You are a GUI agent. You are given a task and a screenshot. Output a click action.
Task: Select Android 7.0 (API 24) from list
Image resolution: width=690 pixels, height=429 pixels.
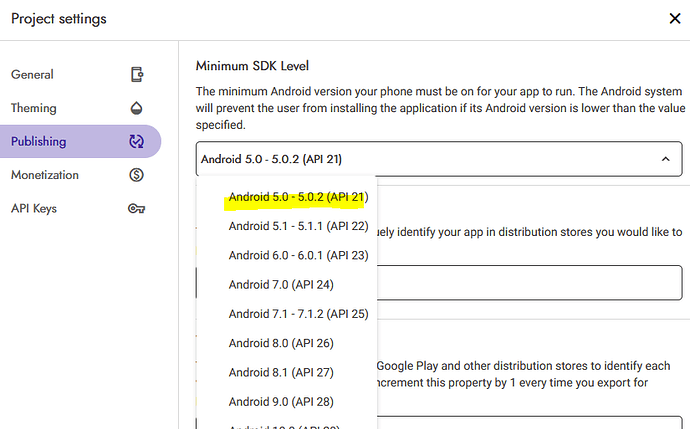[280, 285]
